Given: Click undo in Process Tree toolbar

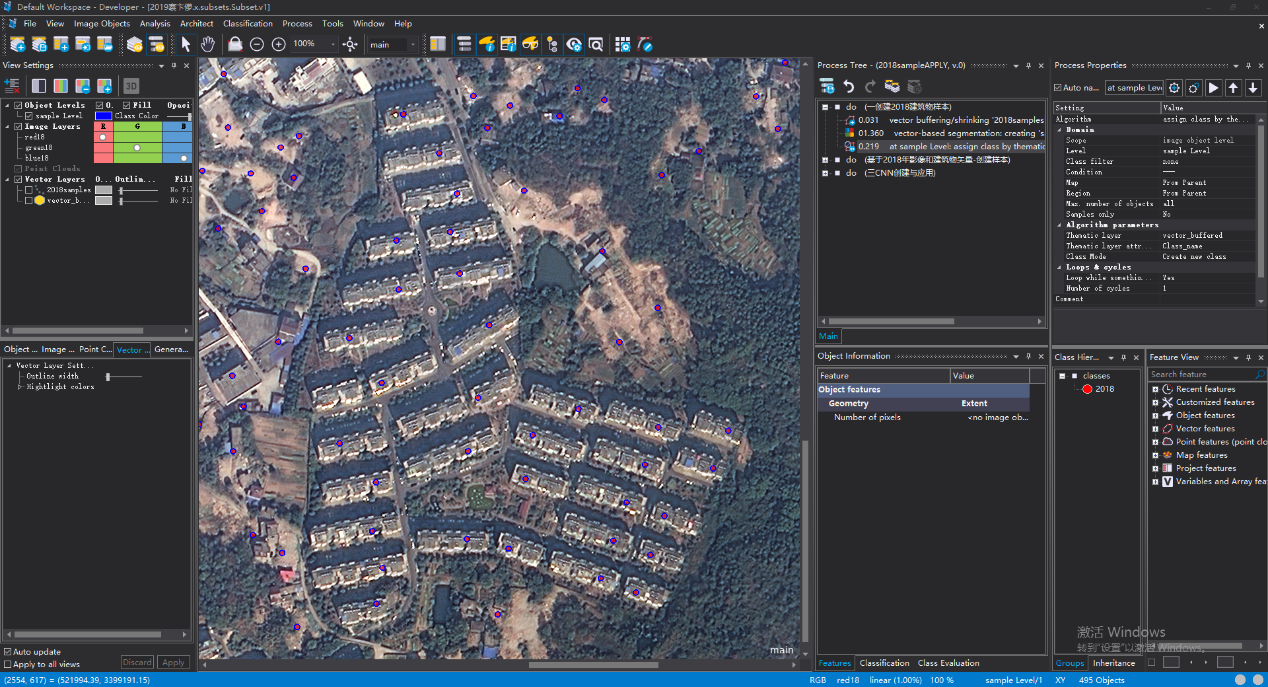Looking at the screenshot, I should point(849,87).
